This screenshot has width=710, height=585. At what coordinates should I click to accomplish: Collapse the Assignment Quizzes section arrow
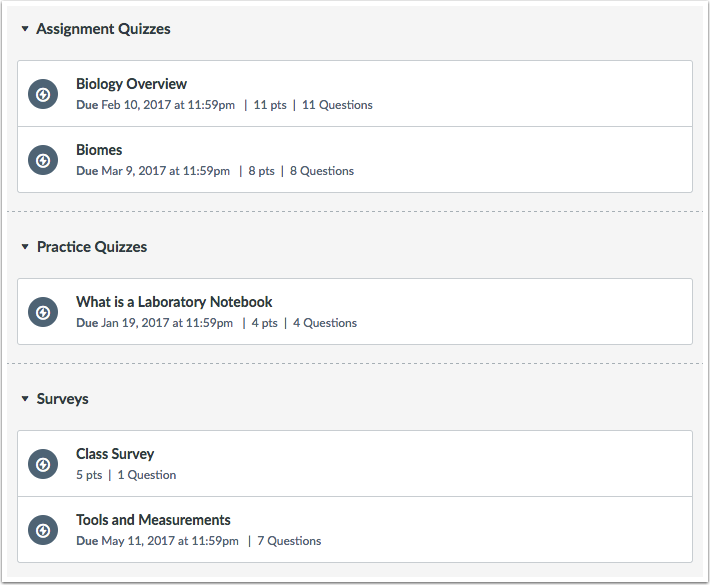pyautogui.click(x=25, y=29)
